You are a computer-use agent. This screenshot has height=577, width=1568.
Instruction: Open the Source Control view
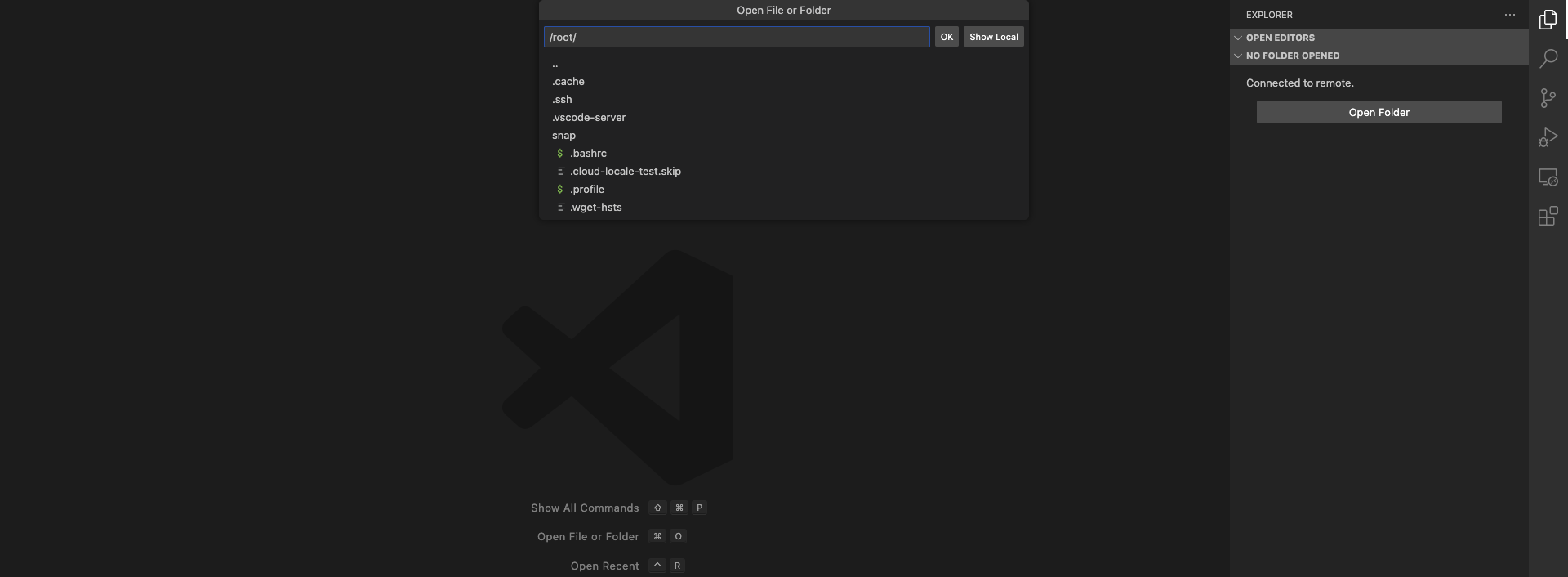point(1548,98)
